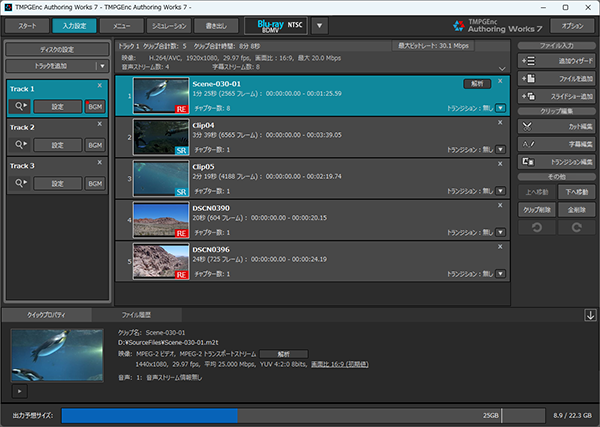Select the Clip04 diver thumbnail

161,137
